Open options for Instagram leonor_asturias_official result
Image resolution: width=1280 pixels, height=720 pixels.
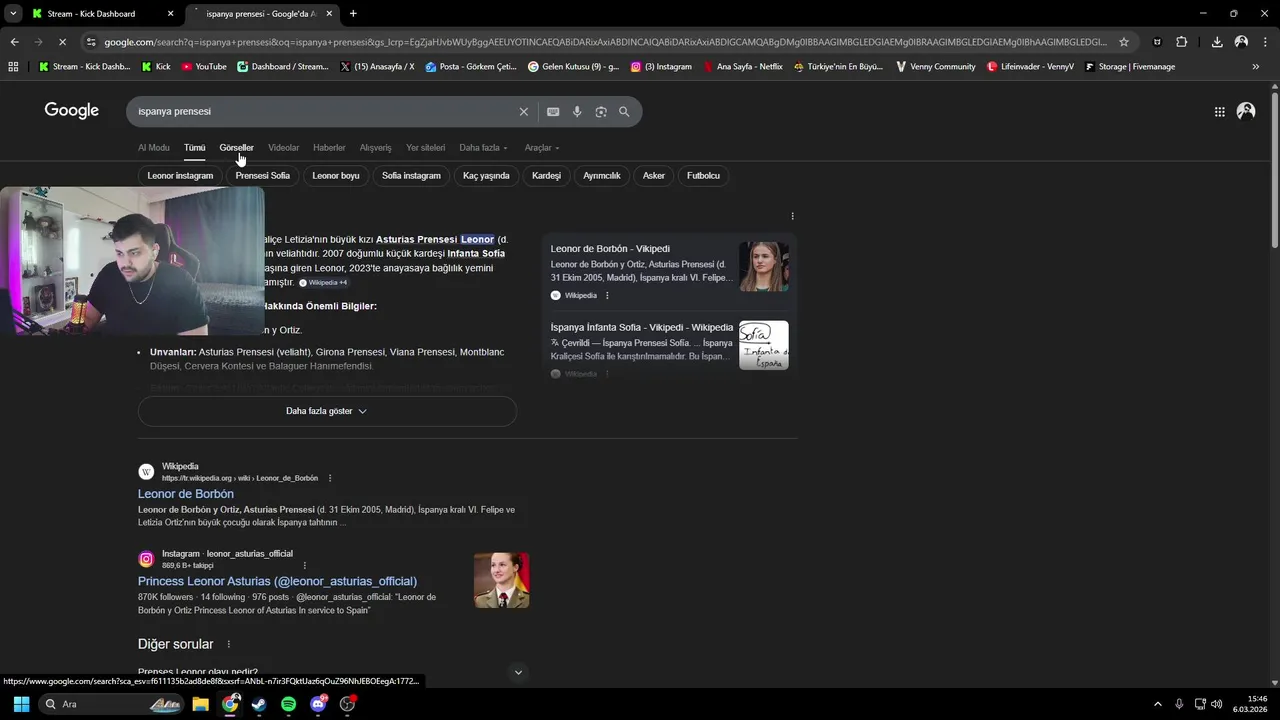(x=305, y=565)
